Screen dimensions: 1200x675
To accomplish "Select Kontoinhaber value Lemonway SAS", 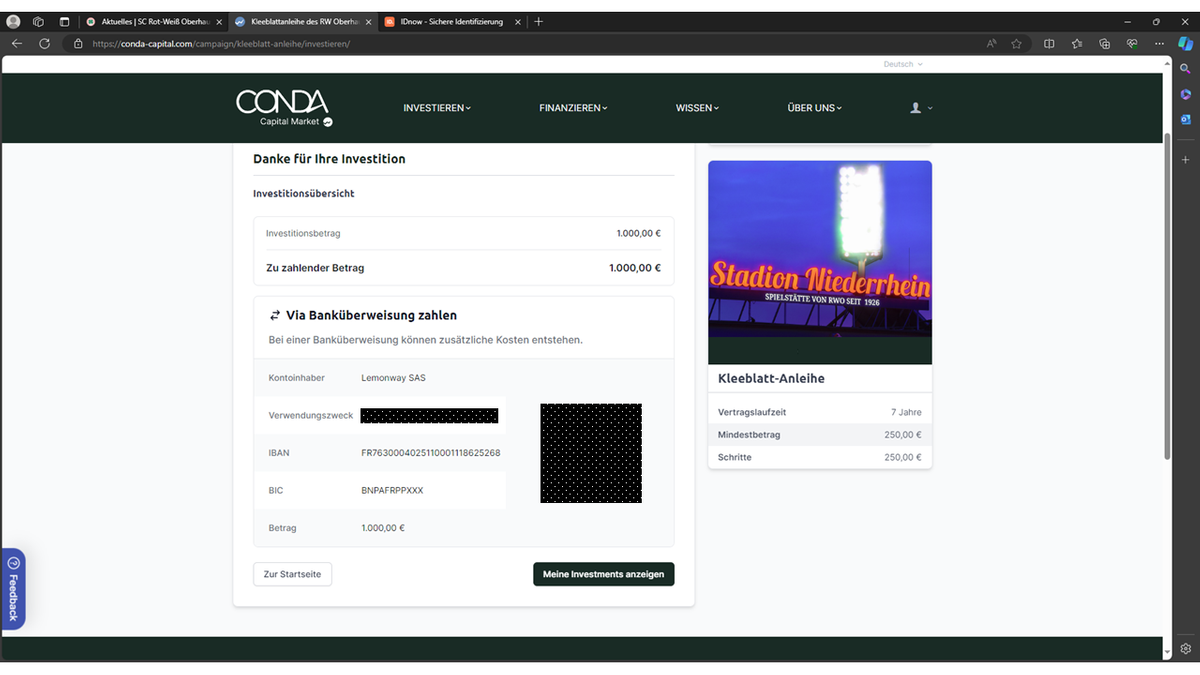I will click(x=393, y=378).
